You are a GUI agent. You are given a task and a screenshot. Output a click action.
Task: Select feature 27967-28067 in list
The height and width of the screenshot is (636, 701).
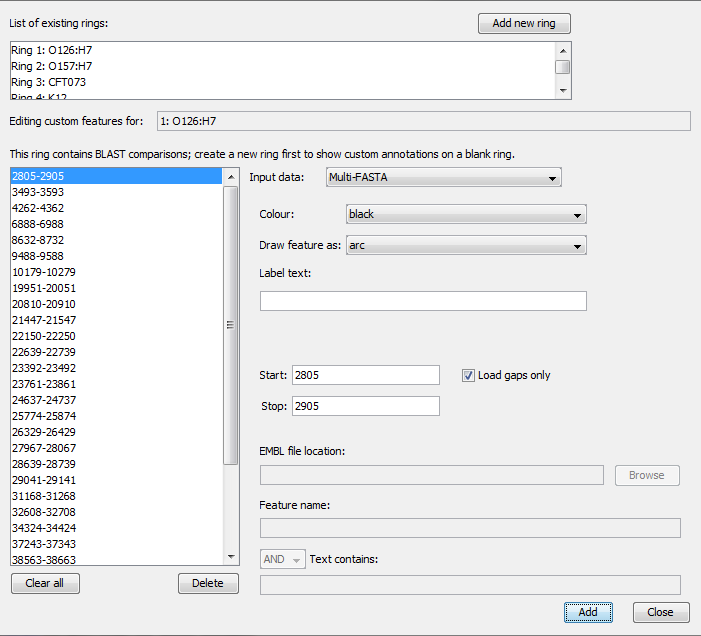[116, 448]
